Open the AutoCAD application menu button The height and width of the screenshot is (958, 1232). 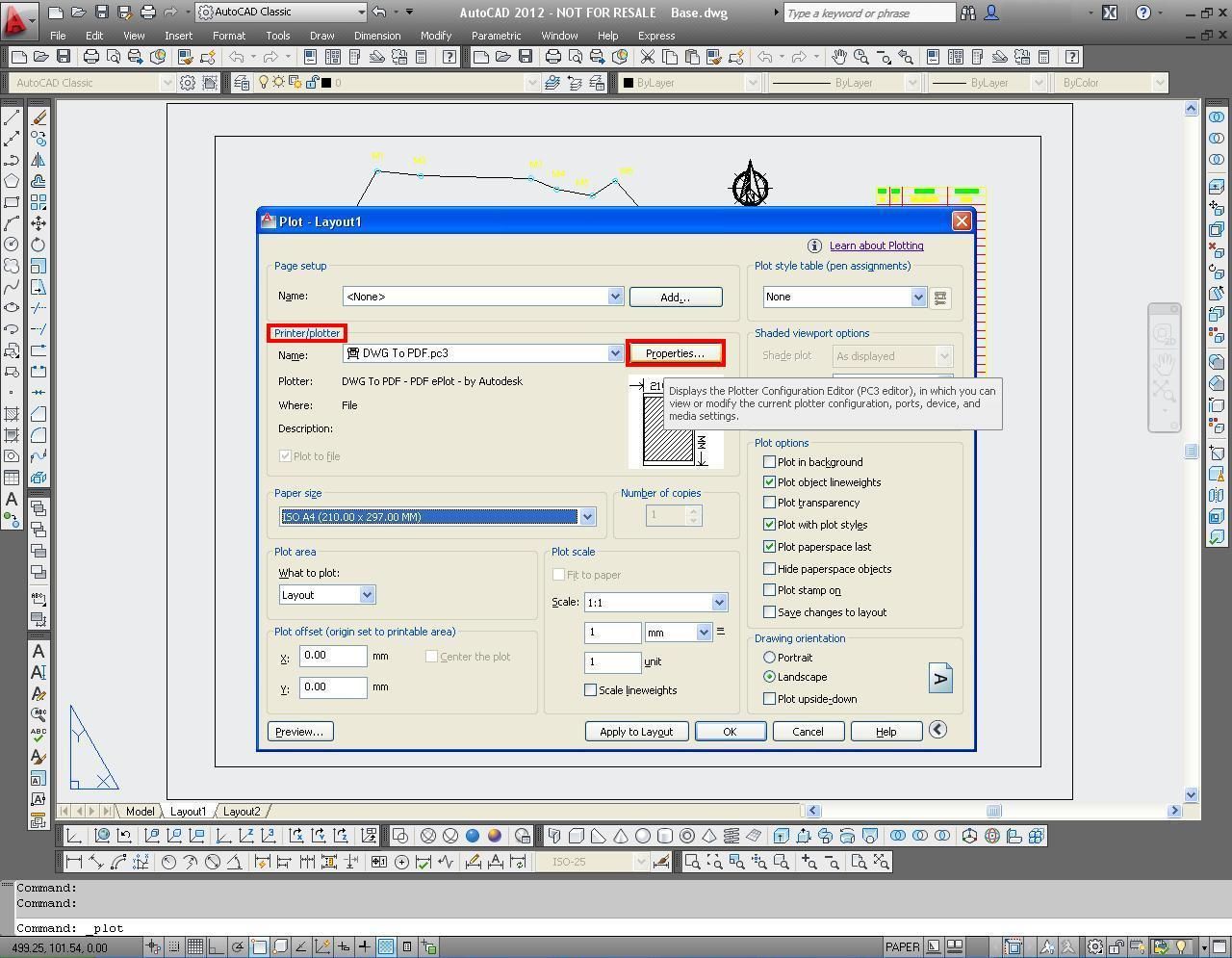coord(19,18)
